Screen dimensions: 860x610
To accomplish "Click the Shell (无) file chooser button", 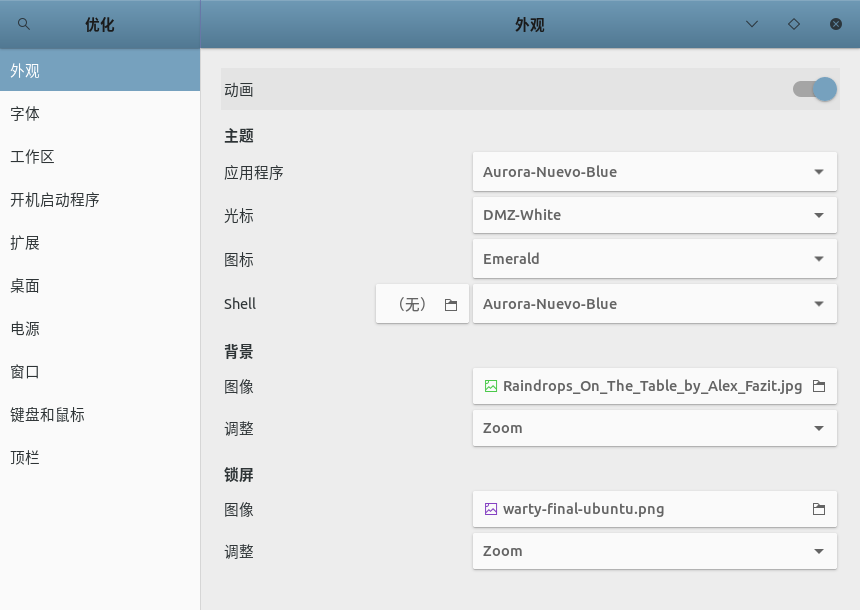I will (x=422, y=303).
